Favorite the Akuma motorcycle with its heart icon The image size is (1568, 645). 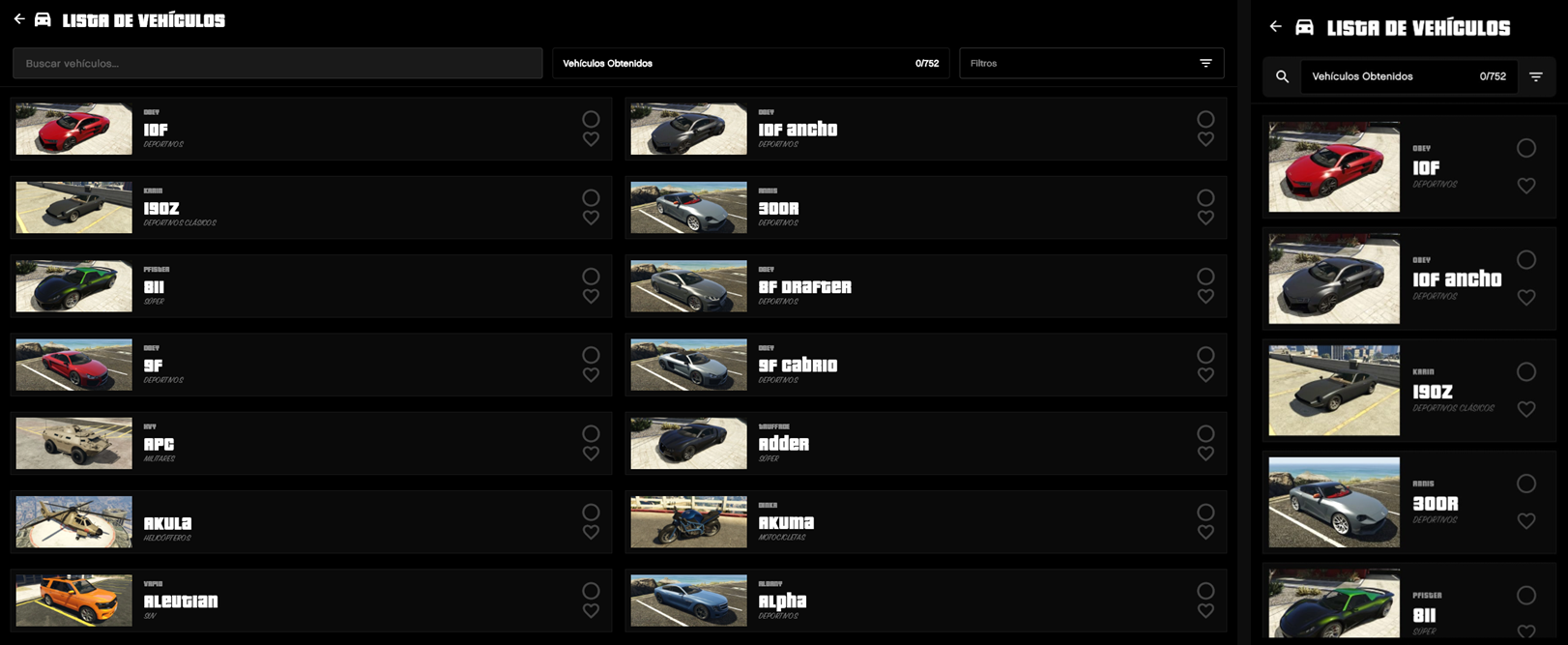pyautogui.click(x=1205, y=533)
